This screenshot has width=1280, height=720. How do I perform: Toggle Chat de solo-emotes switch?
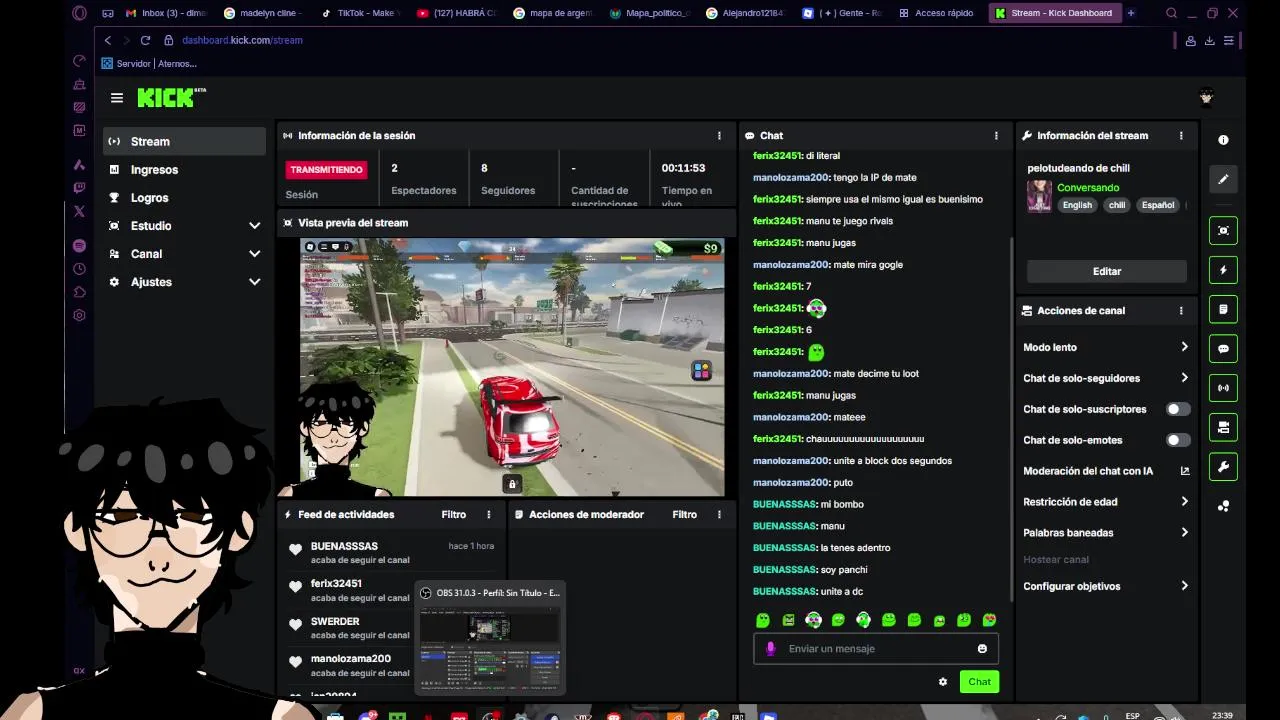click(1178, 440)
